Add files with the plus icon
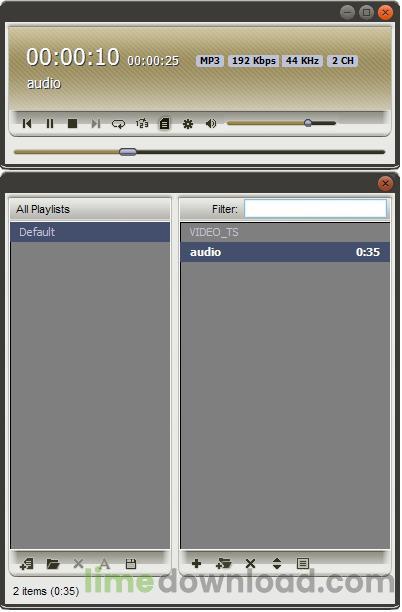The width and height of the screenshot is (402, 612). pos(197,563)
